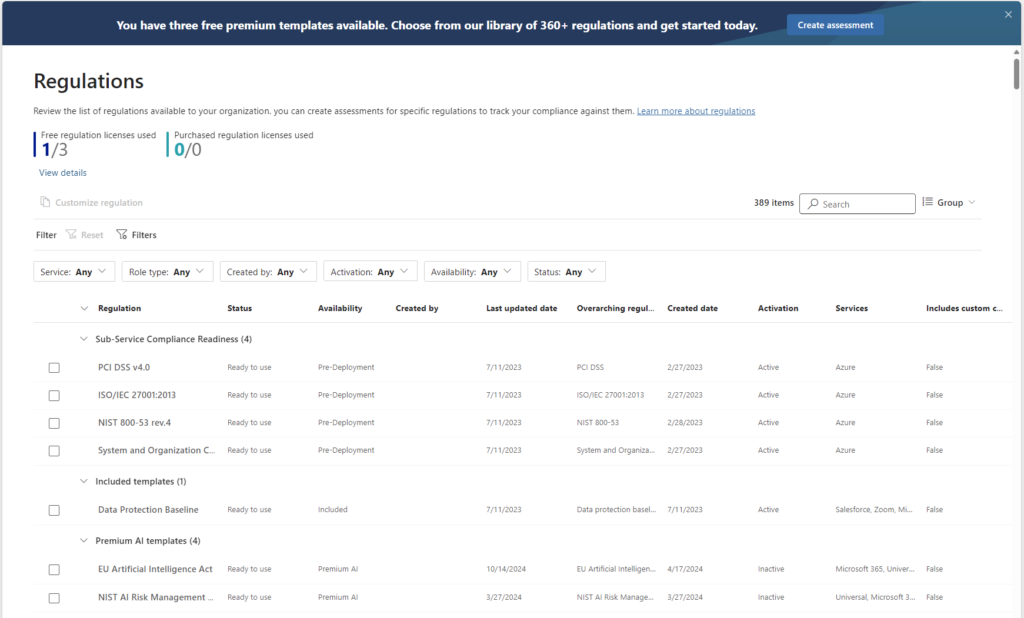Click into the Search input field
Viewport: 1024px width, 618px height.
865,204
